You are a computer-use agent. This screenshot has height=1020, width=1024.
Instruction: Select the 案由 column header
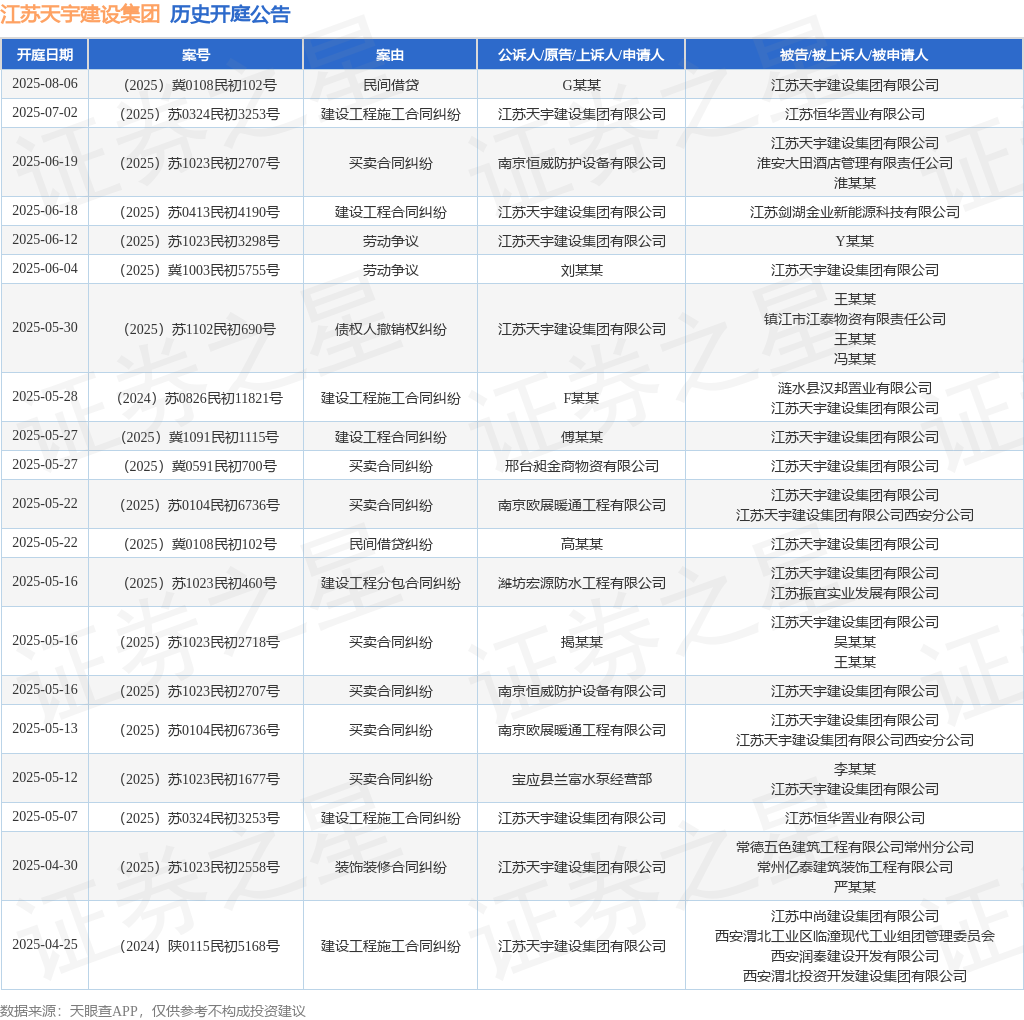coord(390,55)
